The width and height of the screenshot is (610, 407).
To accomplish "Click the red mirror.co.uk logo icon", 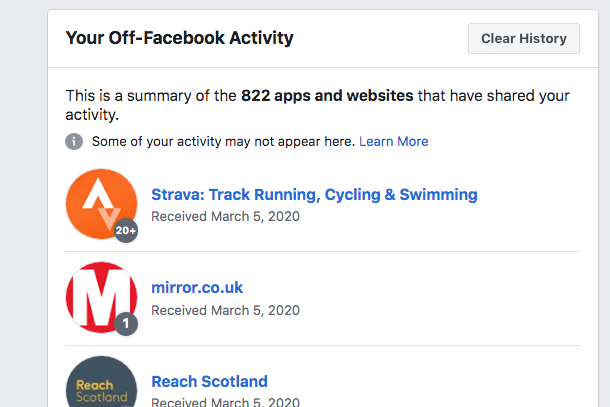I will tap(99, 297).
